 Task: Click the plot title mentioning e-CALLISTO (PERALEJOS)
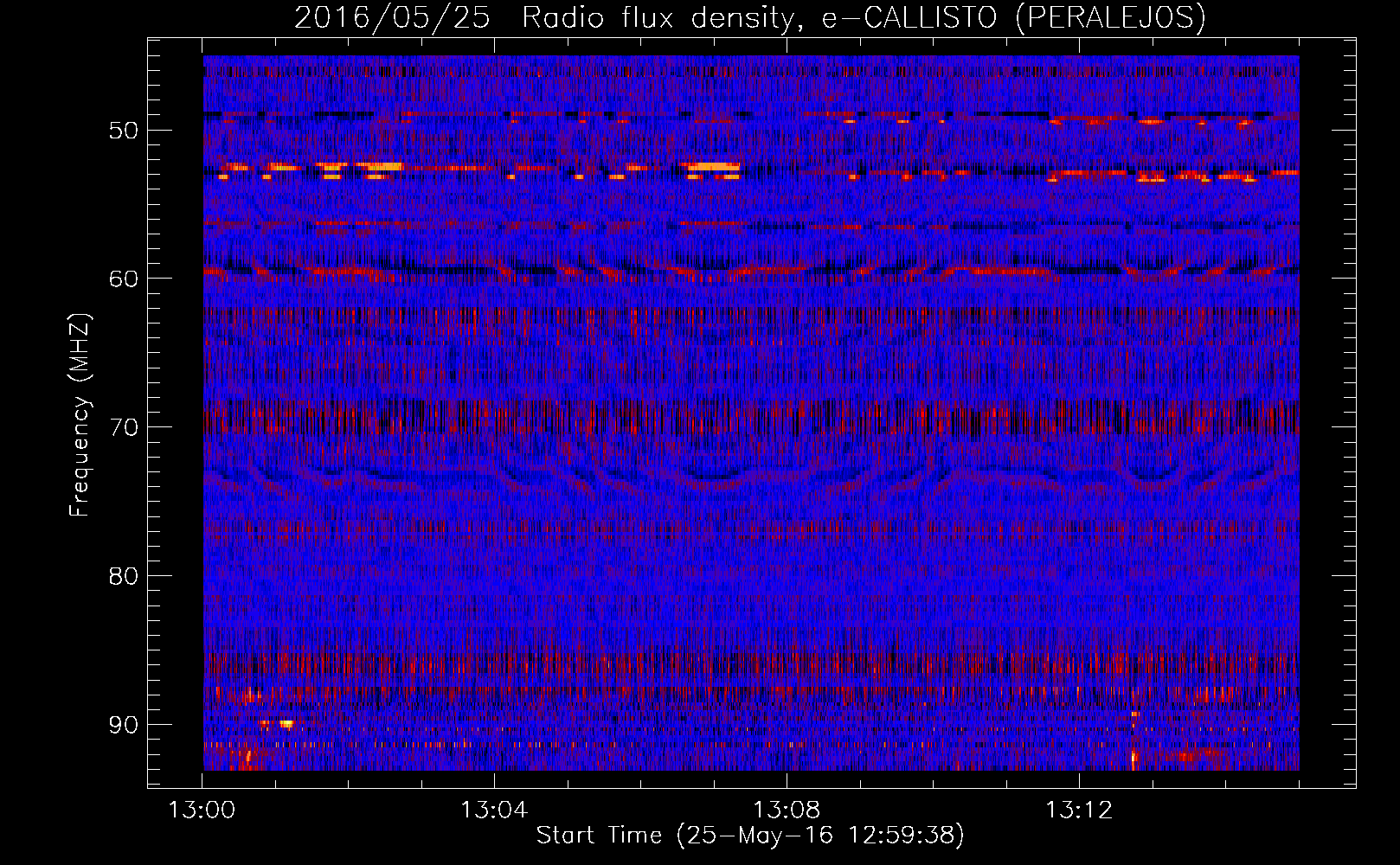pos(750,18)
